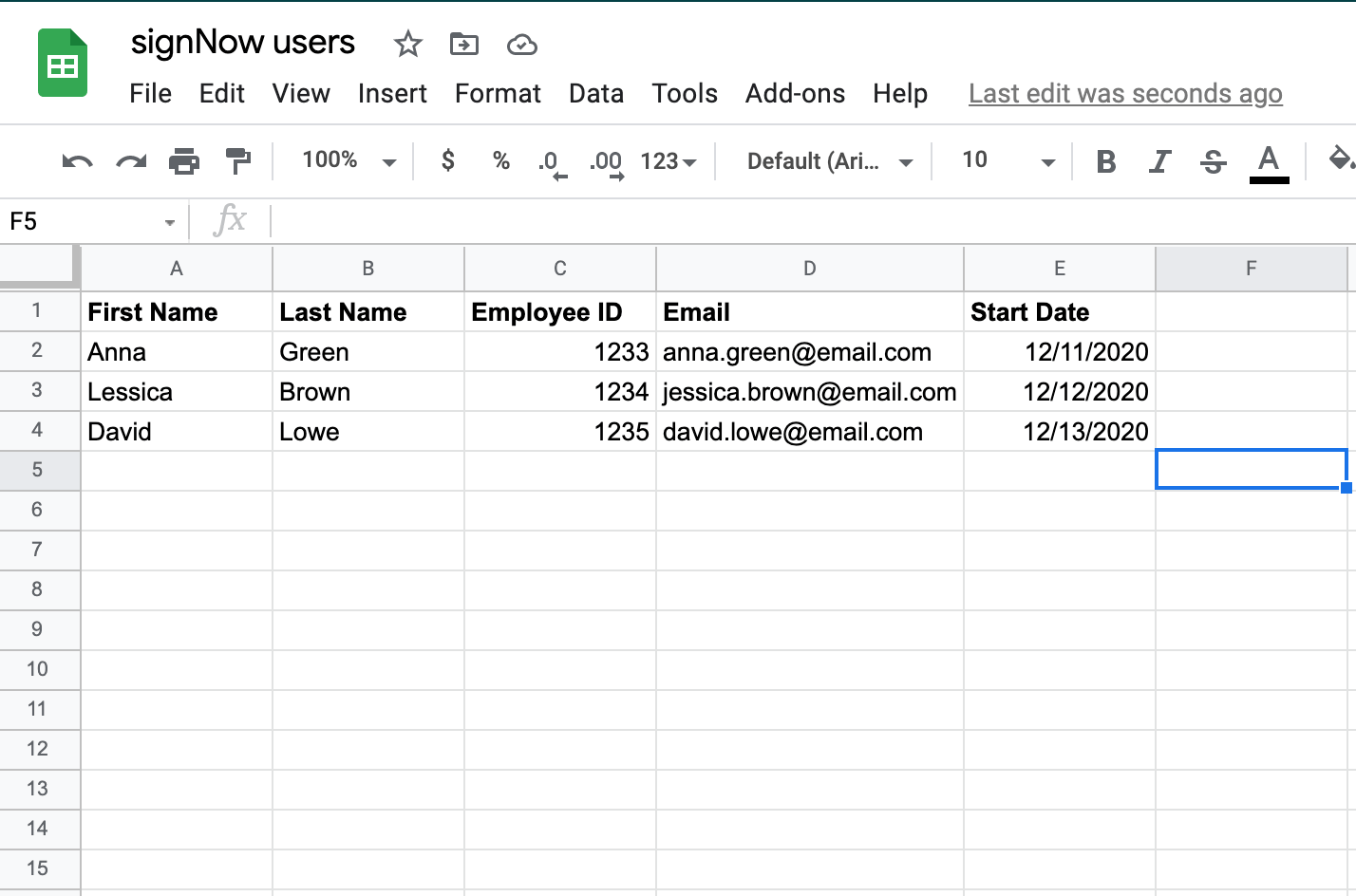
Task: Click the Redo arrow icon
Action: pyautogui.click(x=131, y=161)
